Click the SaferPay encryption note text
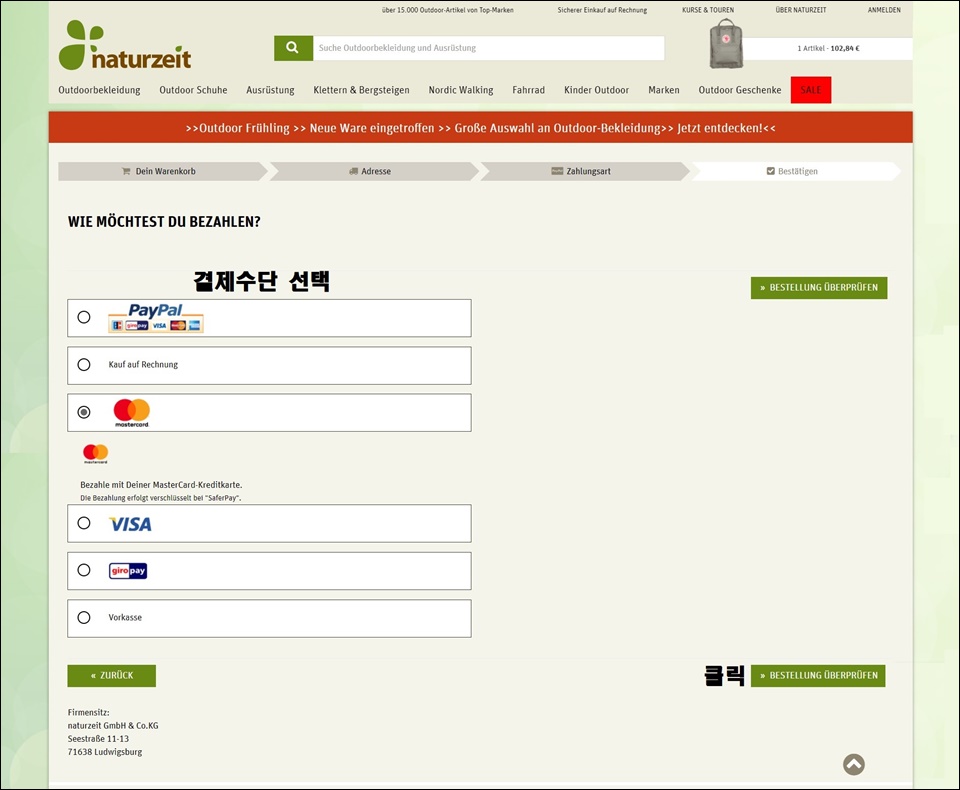This screenshot has width=960, height=790. point(160,498)
